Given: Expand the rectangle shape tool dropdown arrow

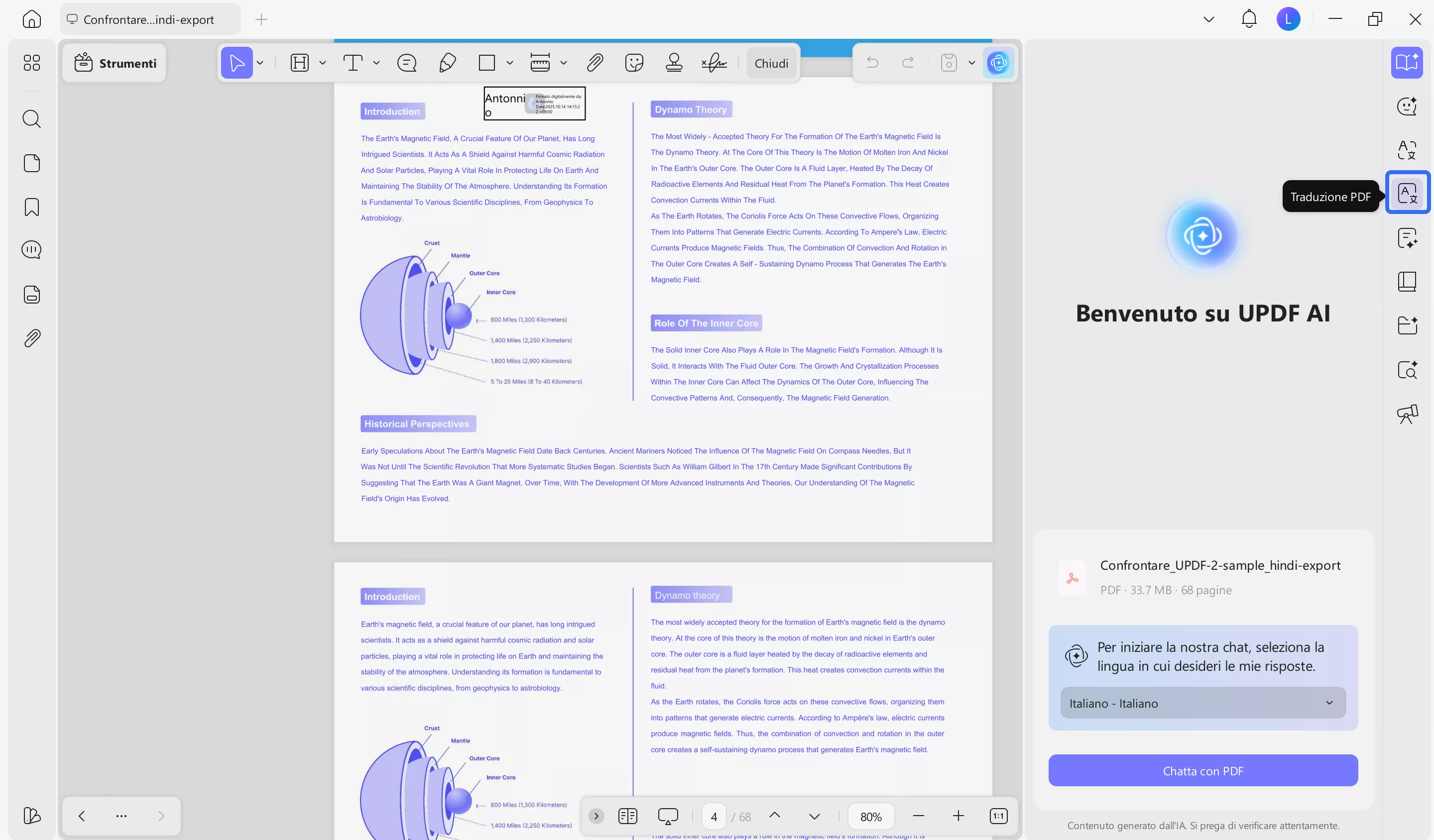Looking at the screenshot, I should (x=509, y=63).
